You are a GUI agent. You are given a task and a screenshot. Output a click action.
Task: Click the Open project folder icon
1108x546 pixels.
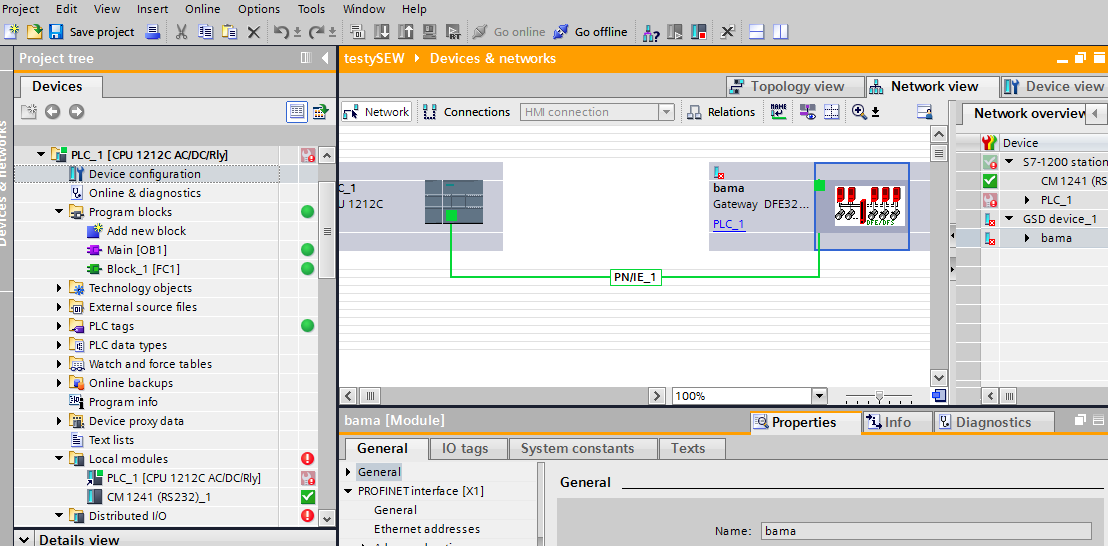coord(34,32)
